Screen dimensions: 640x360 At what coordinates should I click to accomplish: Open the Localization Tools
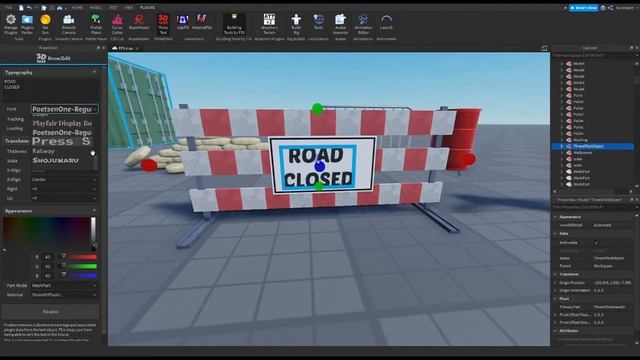click(318, 22)
